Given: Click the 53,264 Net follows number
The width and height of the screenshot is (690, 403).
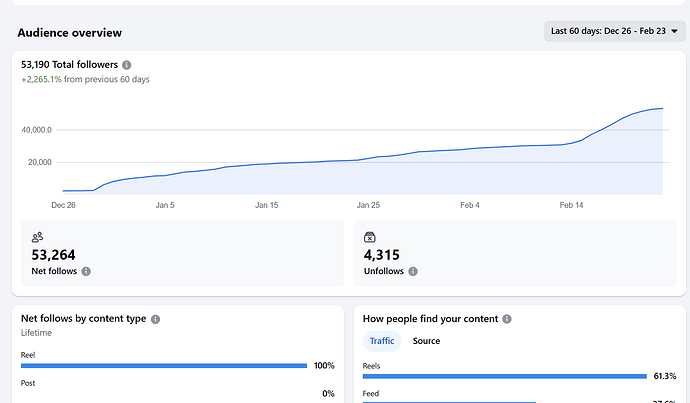Looking at the screenshot, I should [54, 255].
